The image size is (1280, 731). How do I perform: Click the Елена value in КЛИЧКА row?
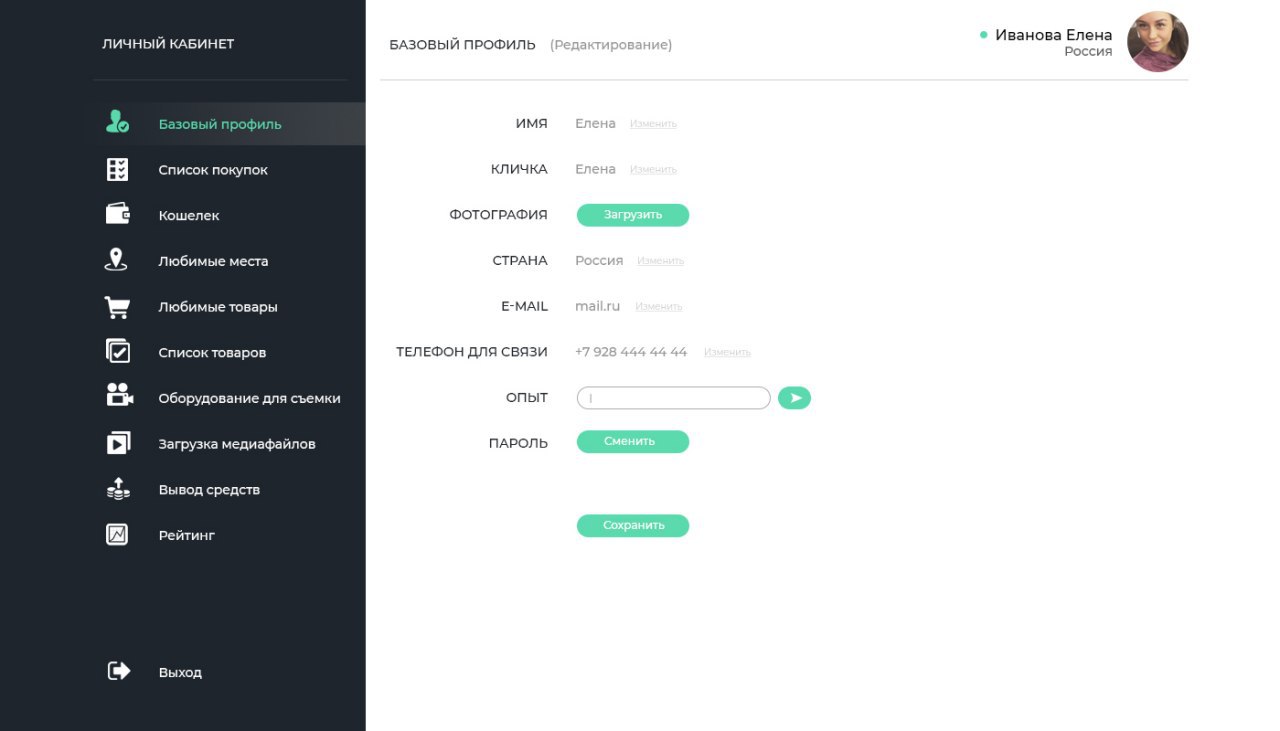pyautogui.click(x=595, y=169)
